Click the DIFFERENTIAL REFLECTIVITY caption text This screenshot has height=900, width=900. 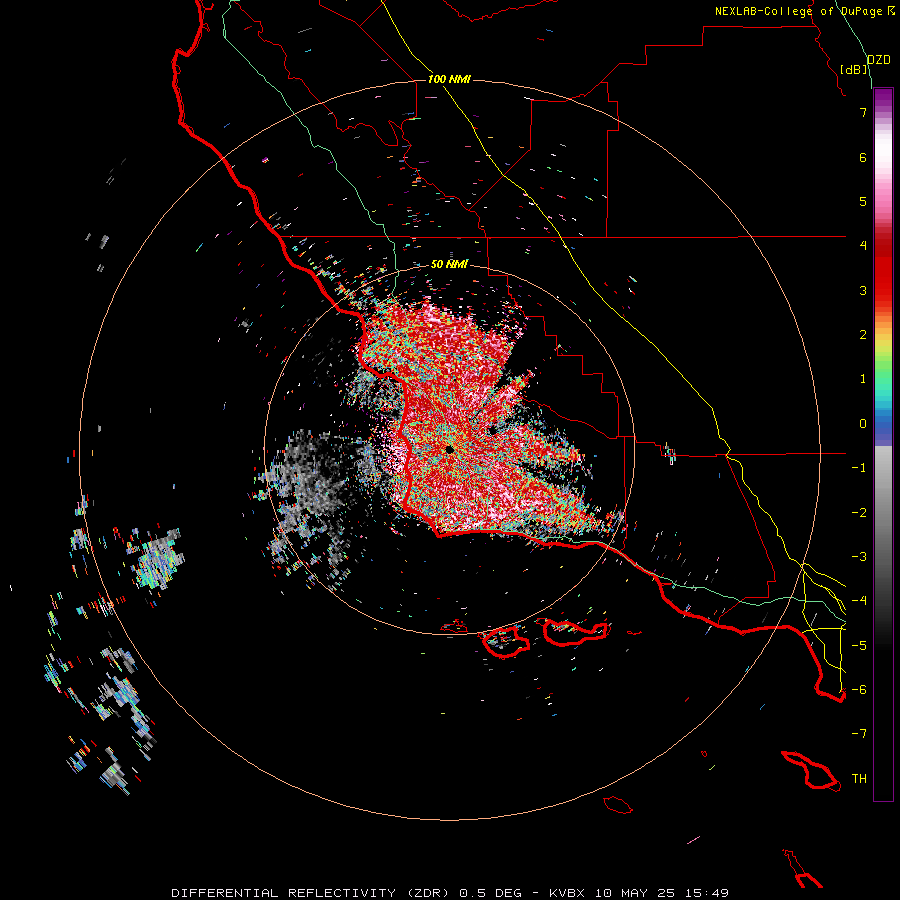(284, 893)
